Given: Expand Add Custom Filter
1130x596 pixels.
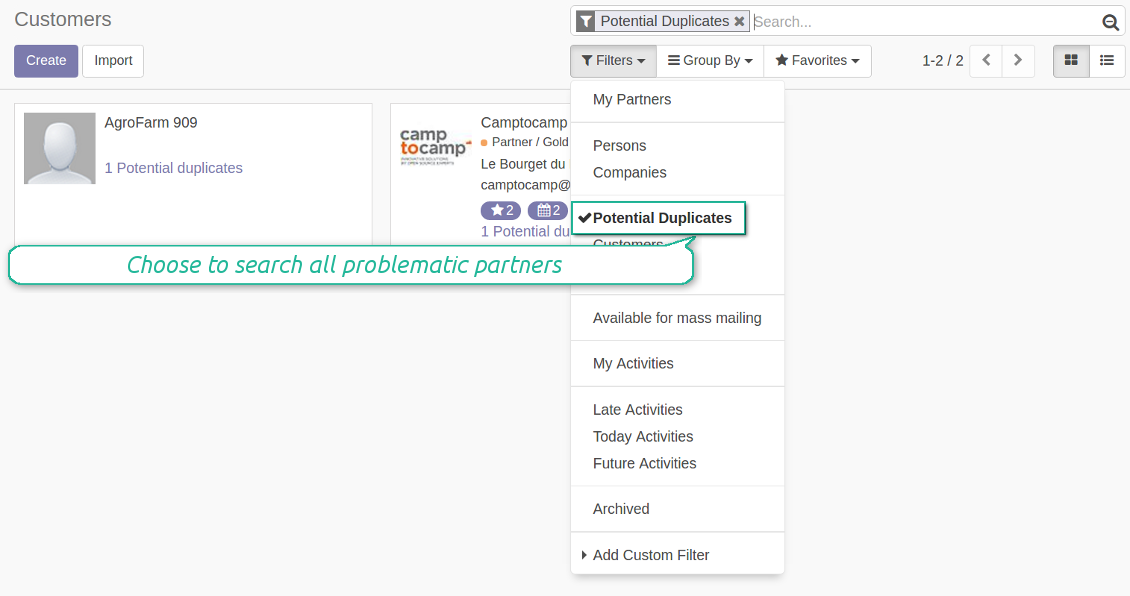Looking at the screenshot, I should [x=650, y=555].
